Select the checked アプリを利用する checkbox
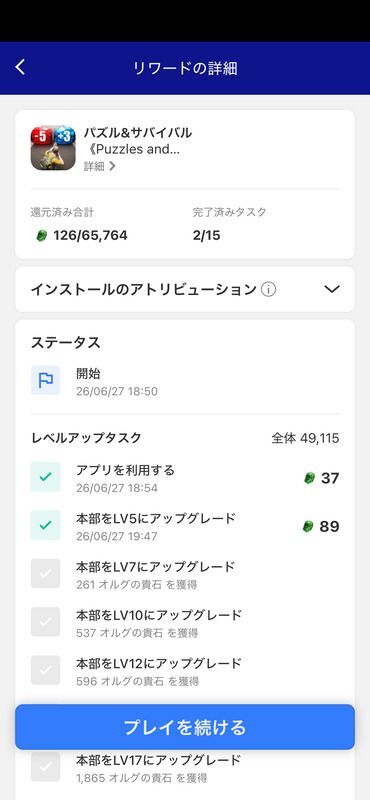 point(45,477)
